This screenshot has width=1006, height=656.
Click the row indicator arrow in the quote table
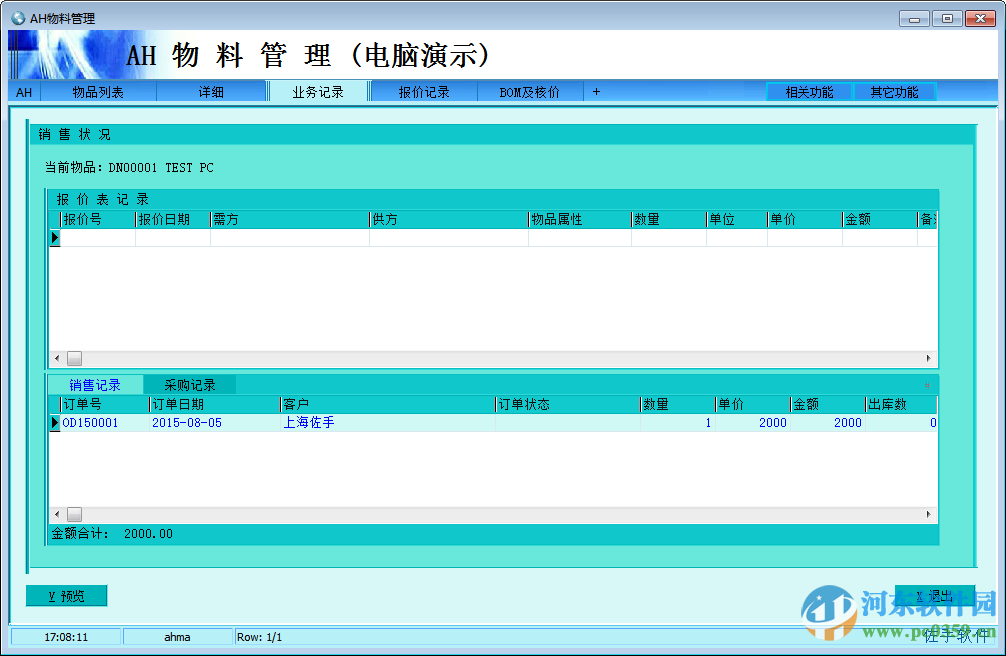56,238
